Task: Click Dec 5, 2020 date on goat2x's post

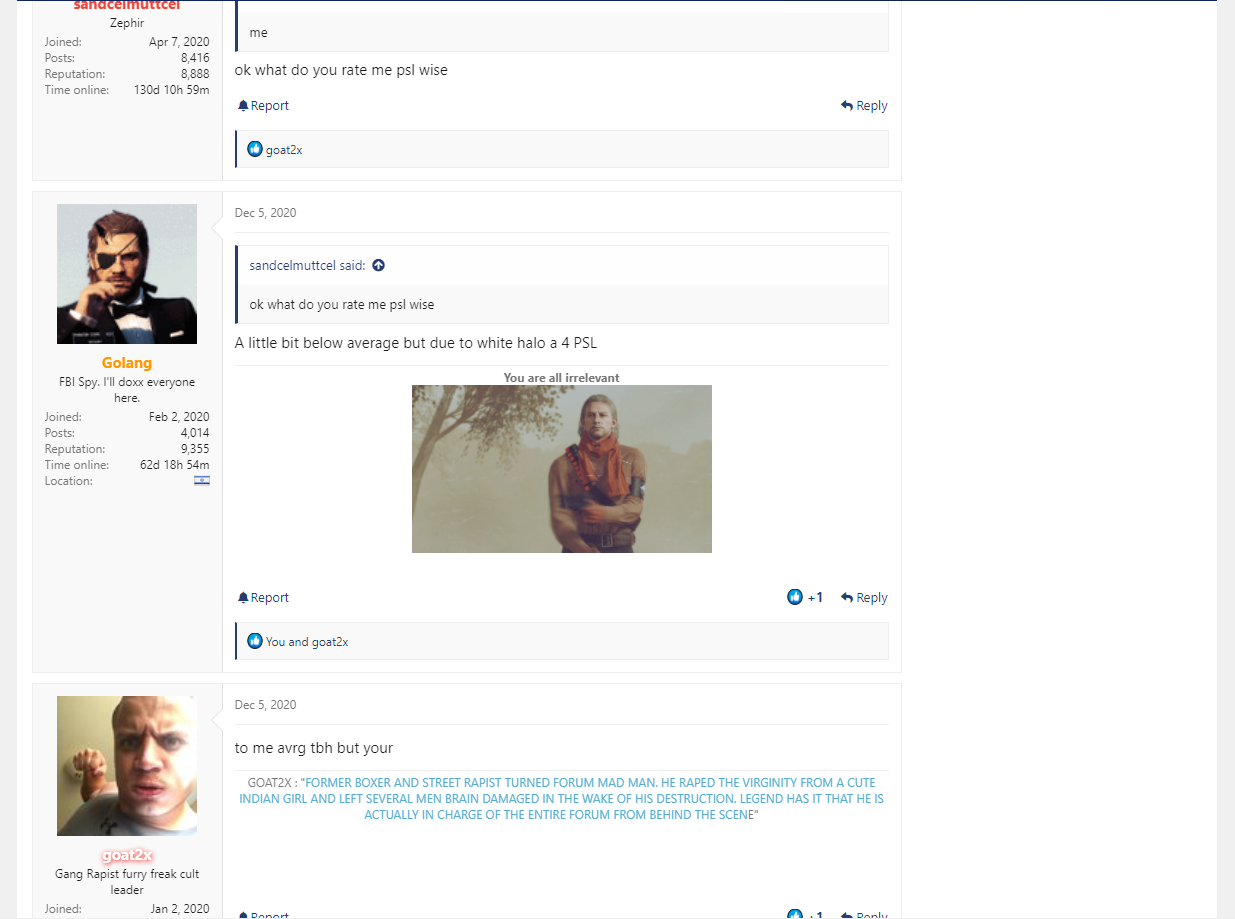Action: (266, 705)
